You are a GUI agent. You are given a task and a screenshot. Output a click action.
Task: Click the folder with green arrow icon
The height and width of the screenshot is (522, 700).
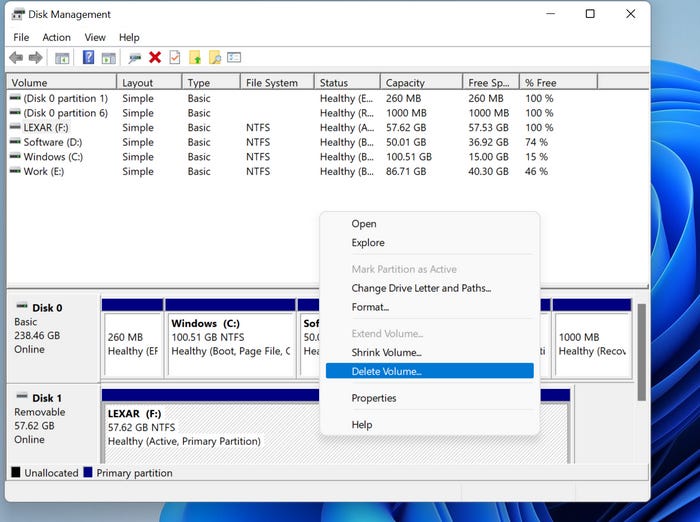pos(195,58)
